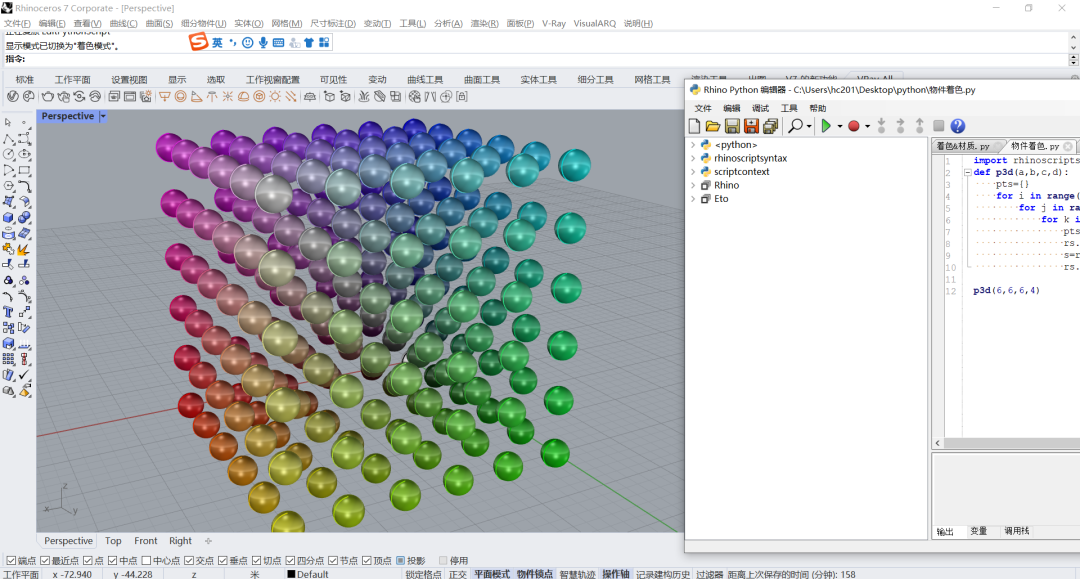
Task: Expand the Rhino tree node
Action: pyautogui.click(x=693, y=185)
